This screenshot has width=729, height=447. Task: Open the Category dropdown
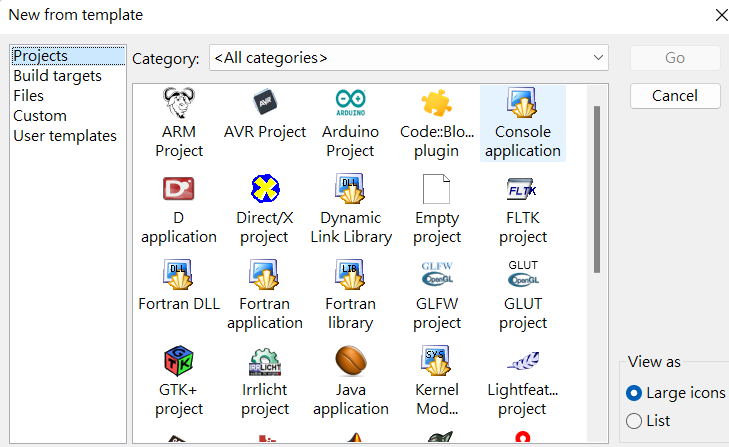409,58
